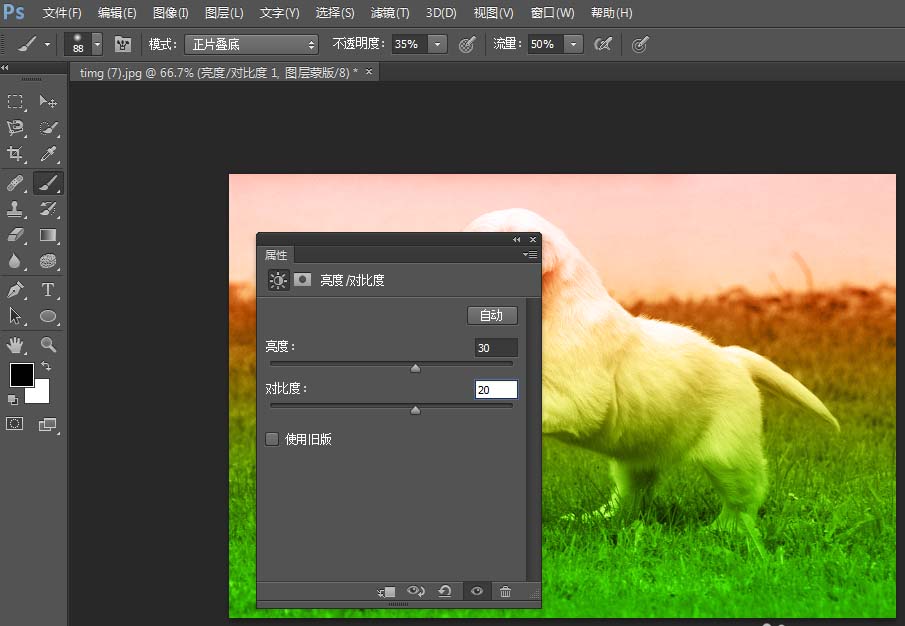Open the Pen tool
This screenshot has width=905, height=626.
[x=16, y=289]
